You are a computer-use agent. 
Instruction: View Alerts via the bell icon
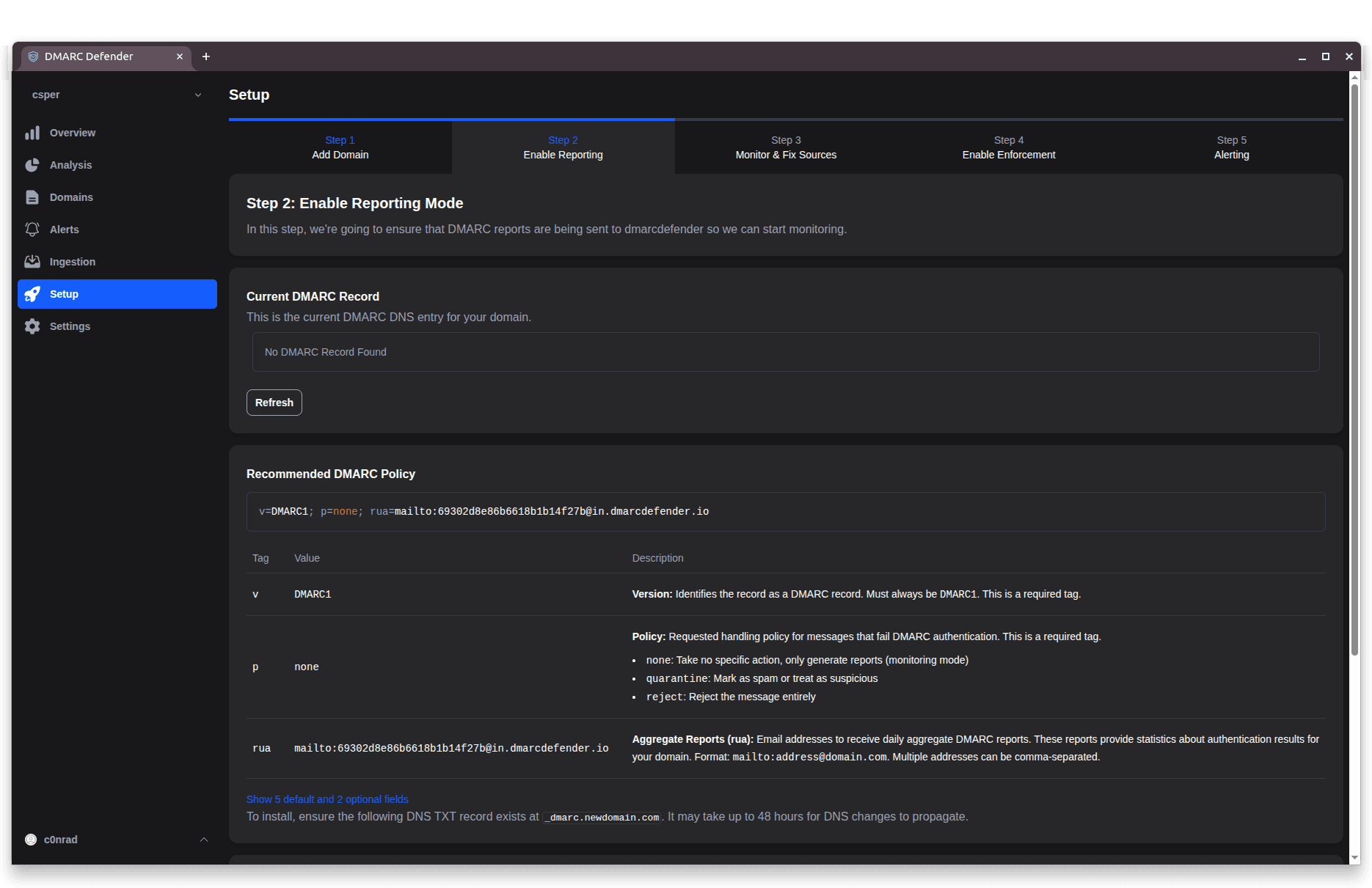(x=32, y=229)
